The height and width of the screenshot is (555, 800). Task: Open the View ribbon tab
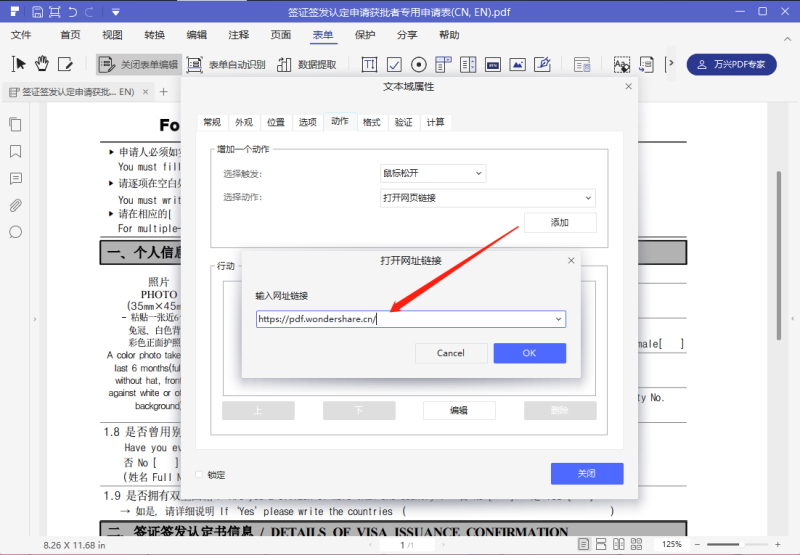(112, 35)
